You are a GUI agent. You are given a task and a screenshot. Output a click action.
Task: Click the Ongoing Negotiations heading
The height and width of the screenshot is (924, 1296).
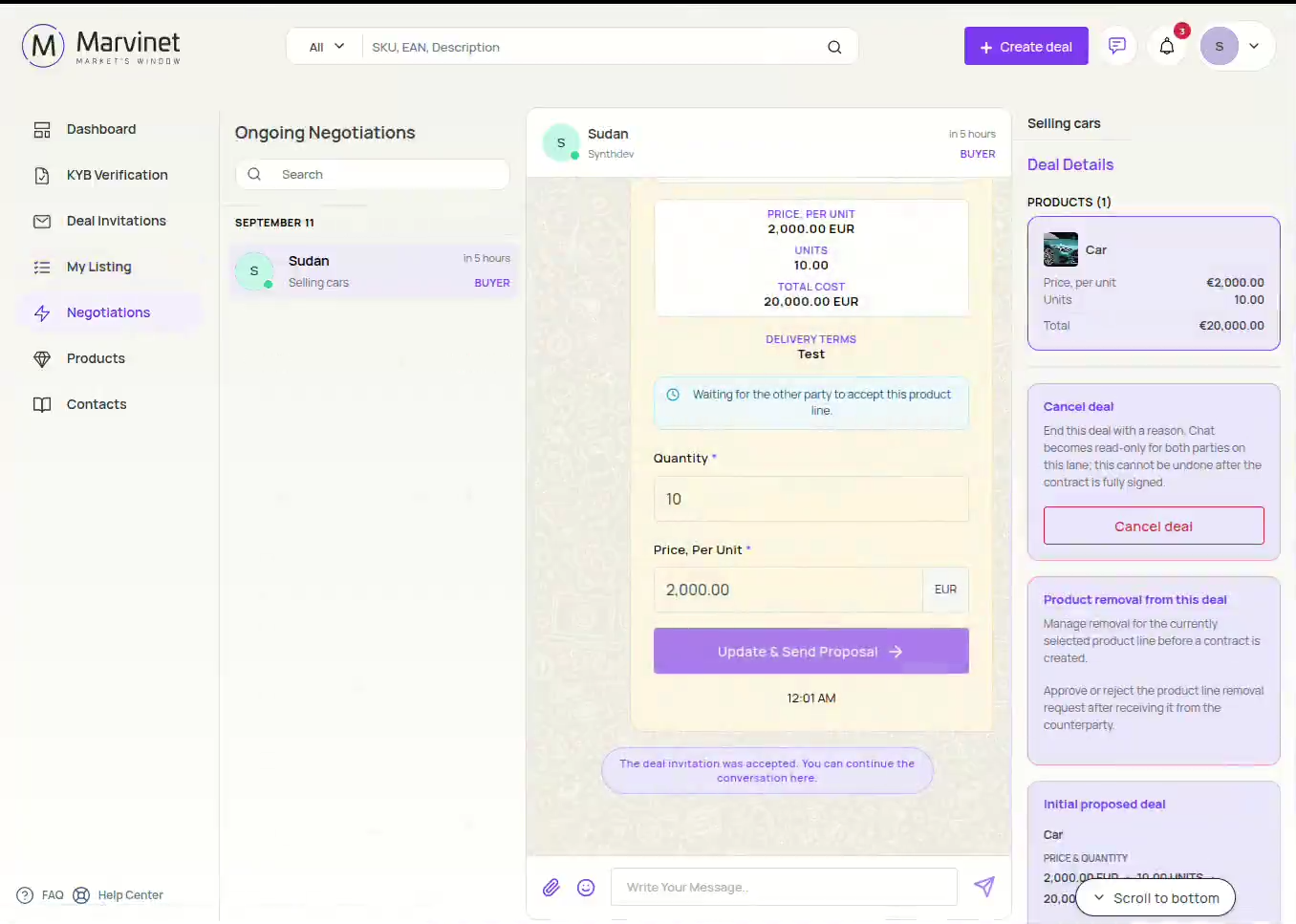click(325, 133)
